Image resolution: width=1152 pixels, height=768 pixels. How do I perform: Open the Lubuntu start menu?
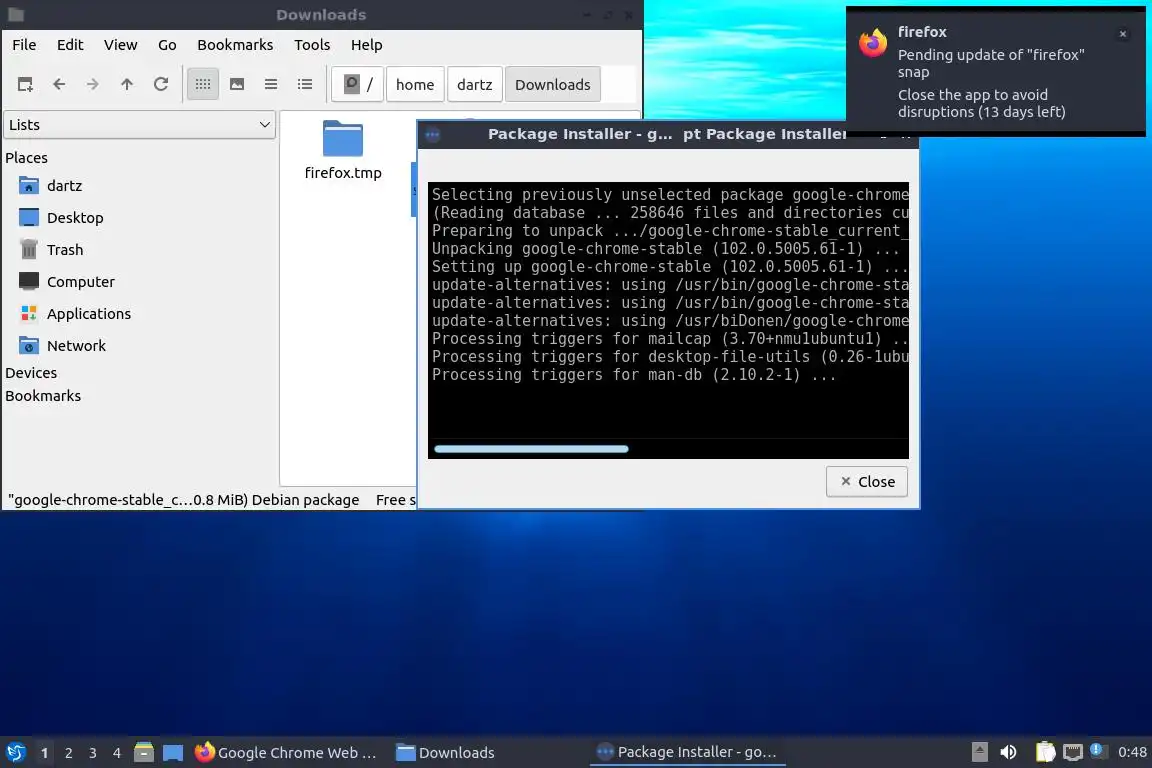(16, 753)
